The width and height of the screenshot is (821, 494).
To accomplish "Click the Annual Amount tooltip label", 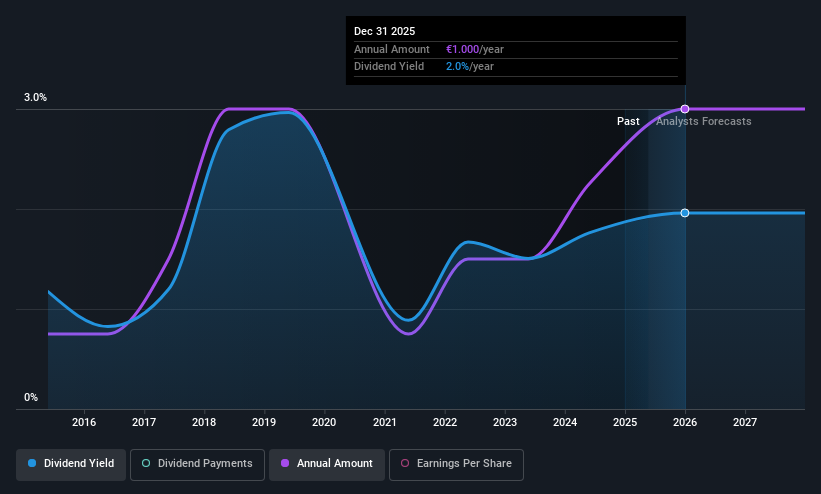I will (392, 49).
